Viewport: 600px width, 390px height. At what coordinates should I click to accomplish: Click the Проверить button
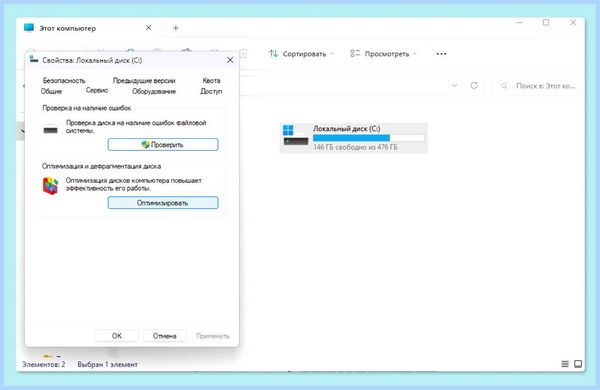[x=163, y=145]
